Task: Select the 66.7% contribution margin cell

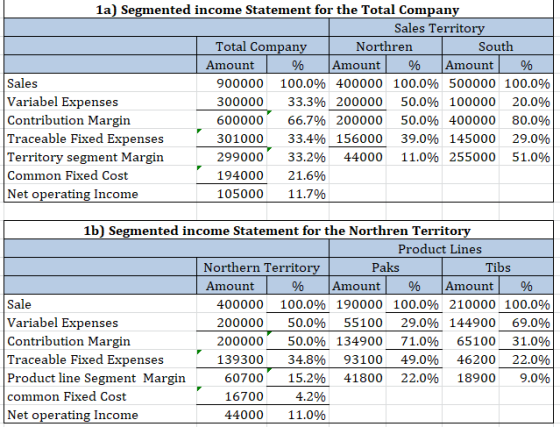Action: click(298, 120)
